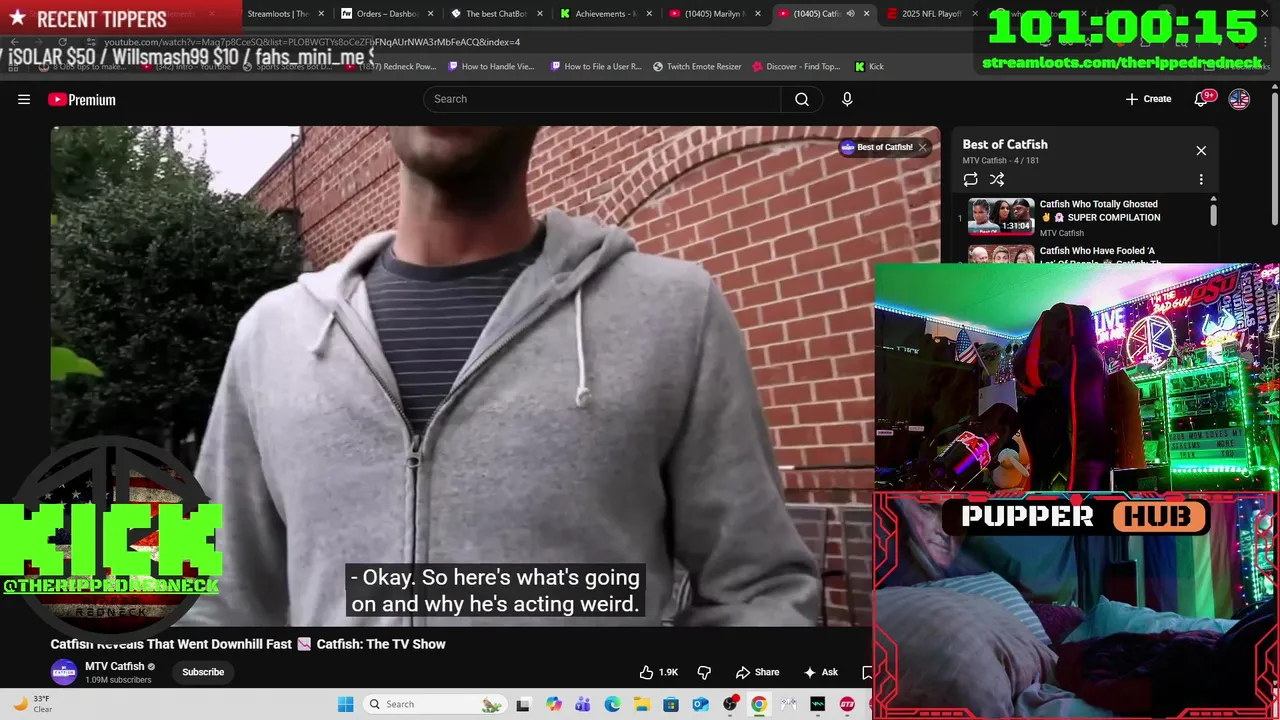Like the video with 1.9K likes
The width and height of the screenshot is (1280, 720).
point(659,672)
